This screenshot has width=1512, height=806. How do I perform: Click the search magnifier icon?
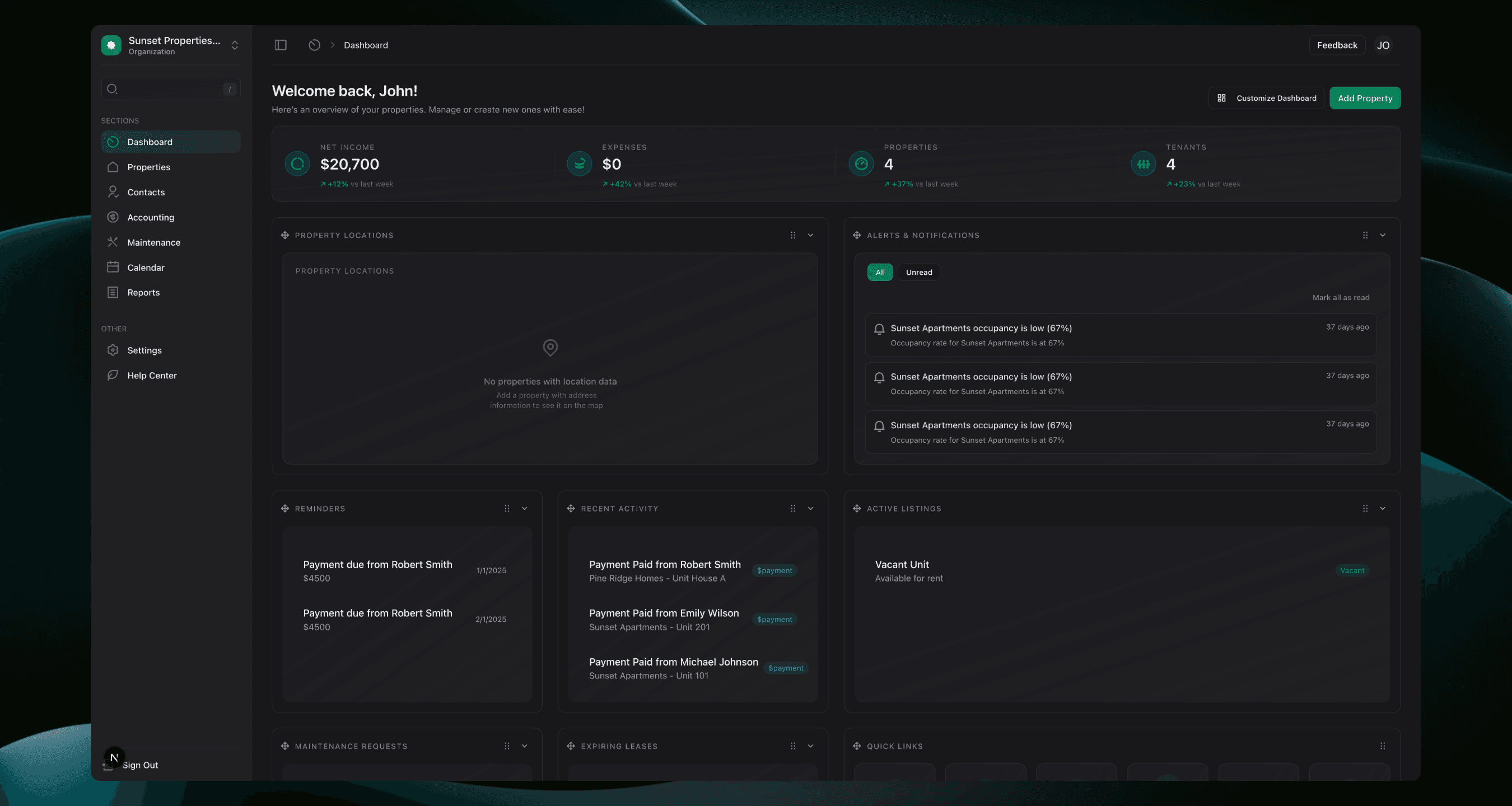pyautogui.click(x=112, y=89)
